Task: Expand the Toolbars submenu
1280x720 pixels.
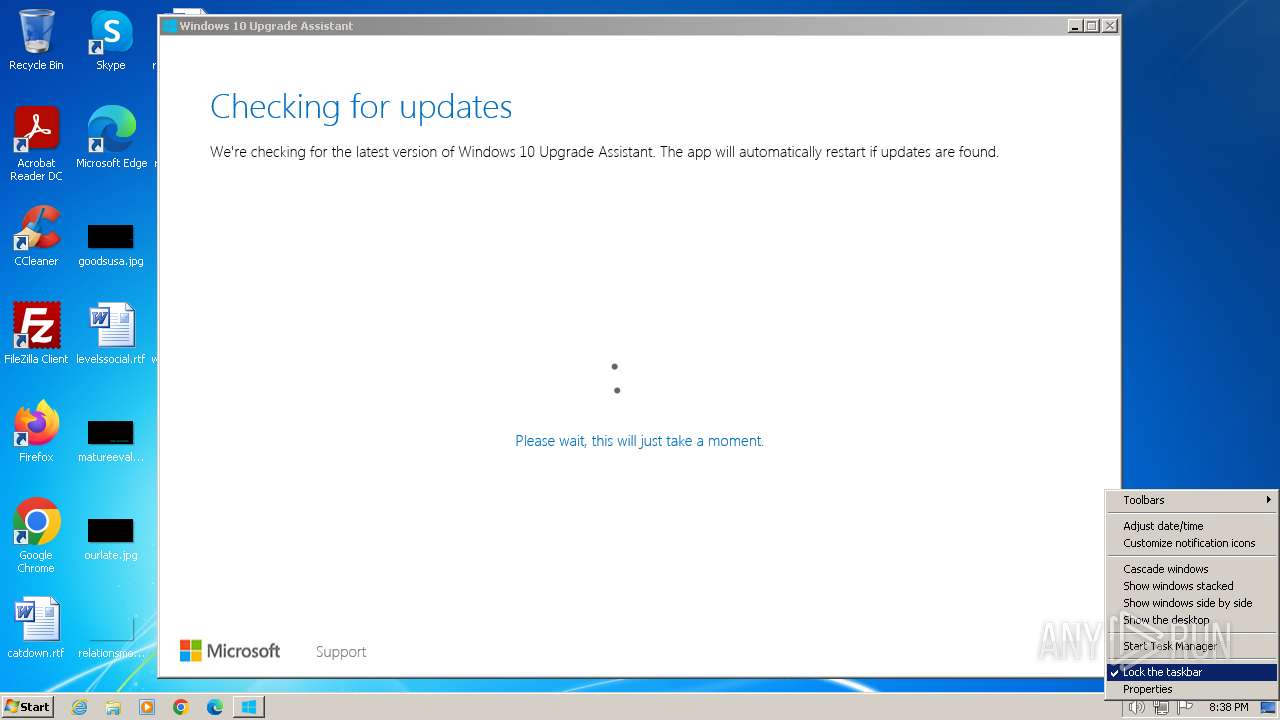Action: (x=1191, y=500)
